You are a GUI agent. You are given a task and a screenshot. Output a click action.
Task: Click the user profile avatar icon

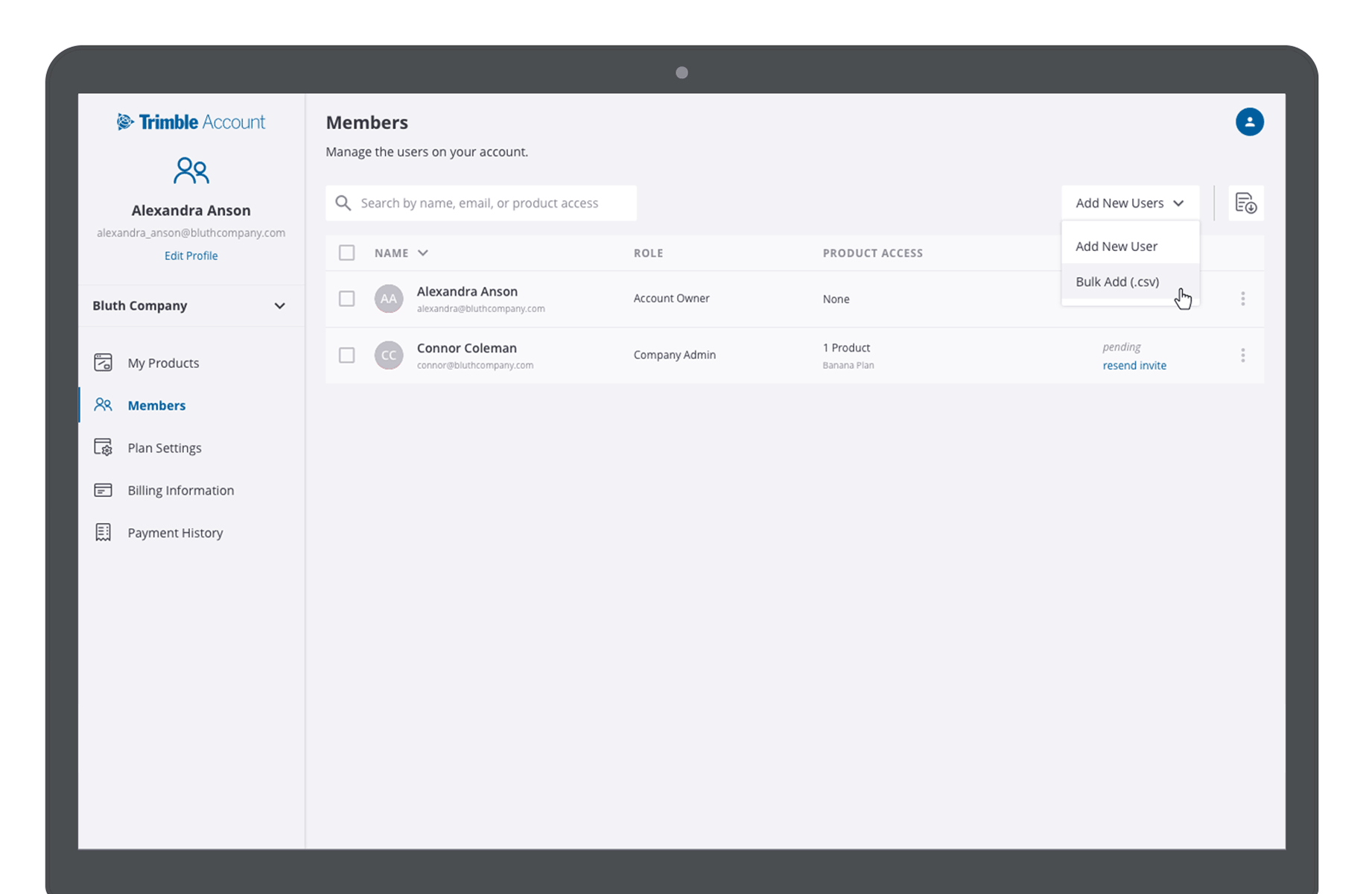1249,122
